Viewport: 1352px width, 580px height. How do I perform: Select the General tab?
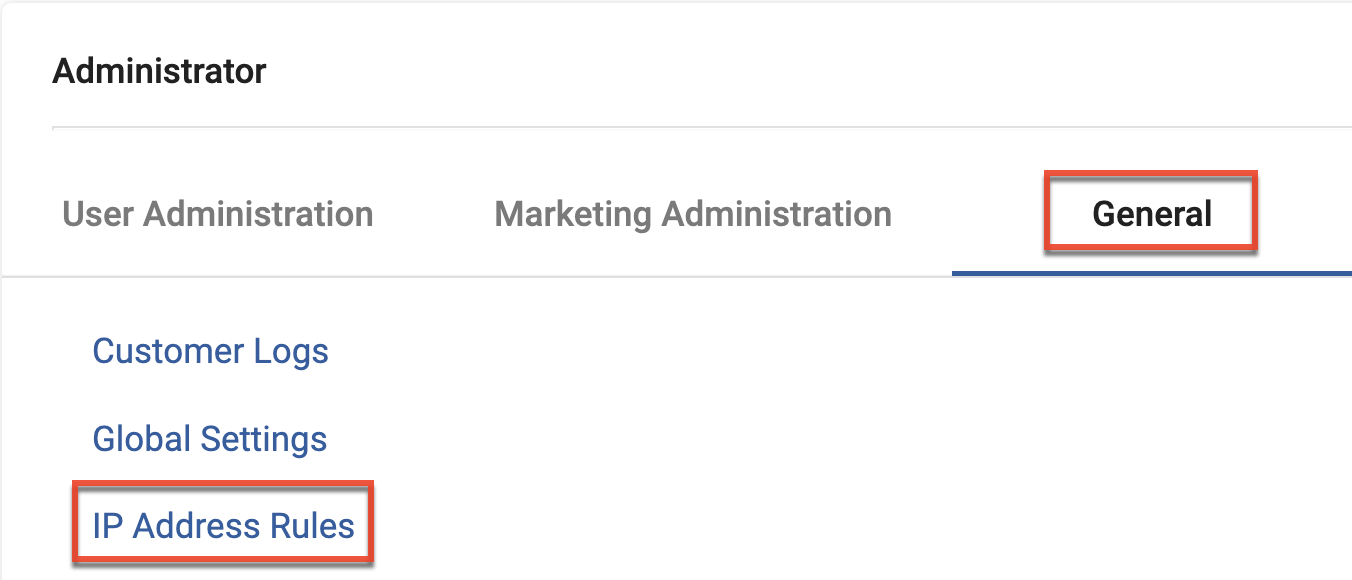(1152, 214)
